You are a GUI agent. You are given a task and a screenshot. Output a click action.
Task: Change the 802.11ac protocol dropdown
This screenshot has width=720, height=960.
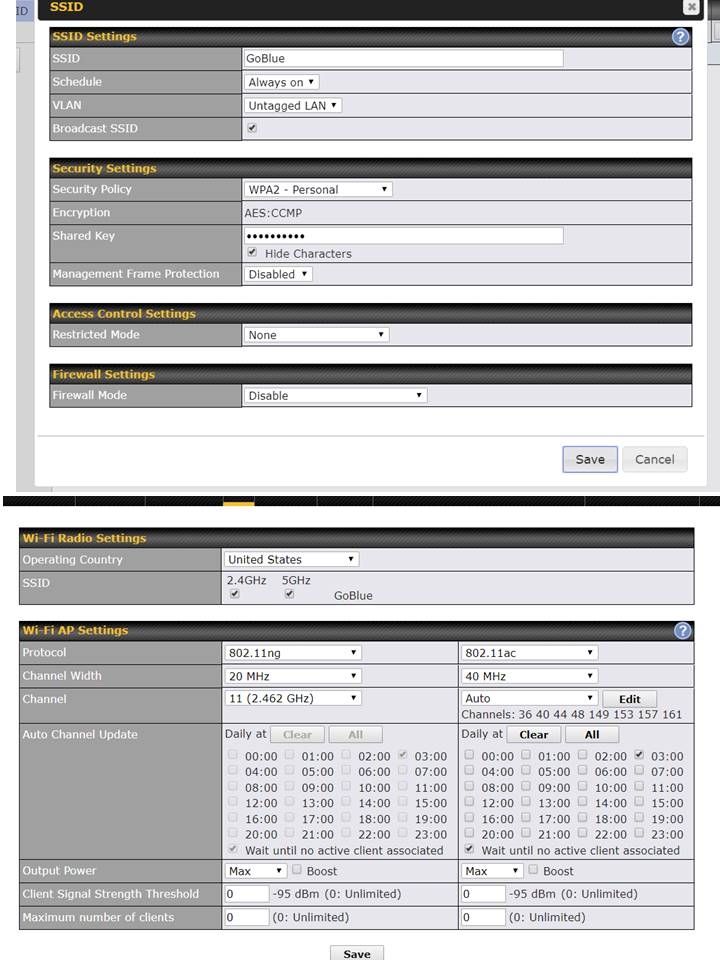point(529,652)
